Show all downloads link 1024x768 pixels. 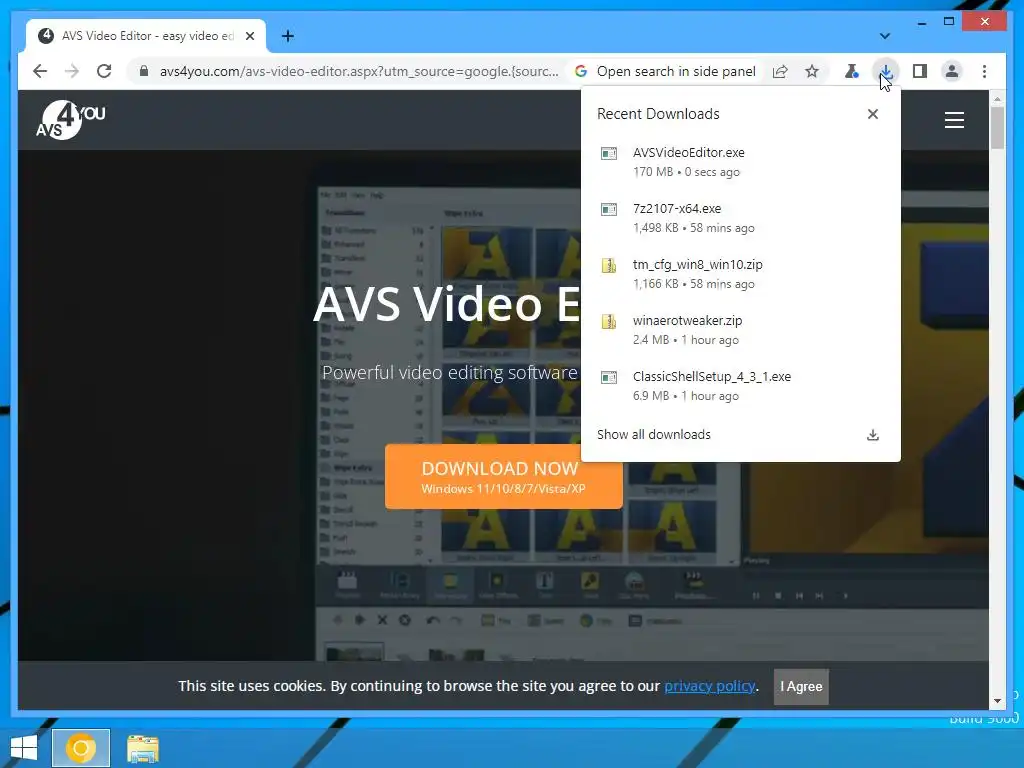tap(654, 434)
